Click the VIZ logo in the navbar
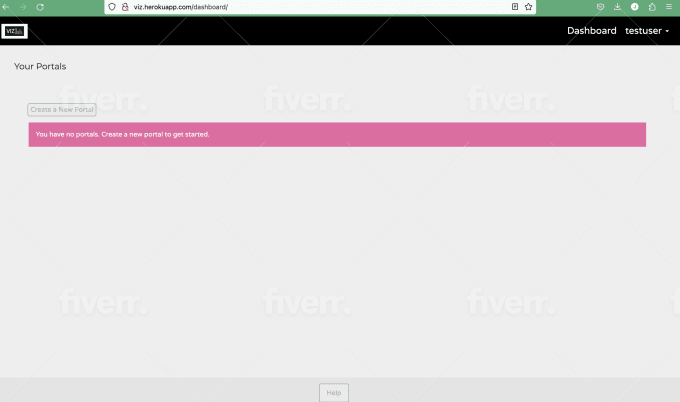 click(14, 31)
